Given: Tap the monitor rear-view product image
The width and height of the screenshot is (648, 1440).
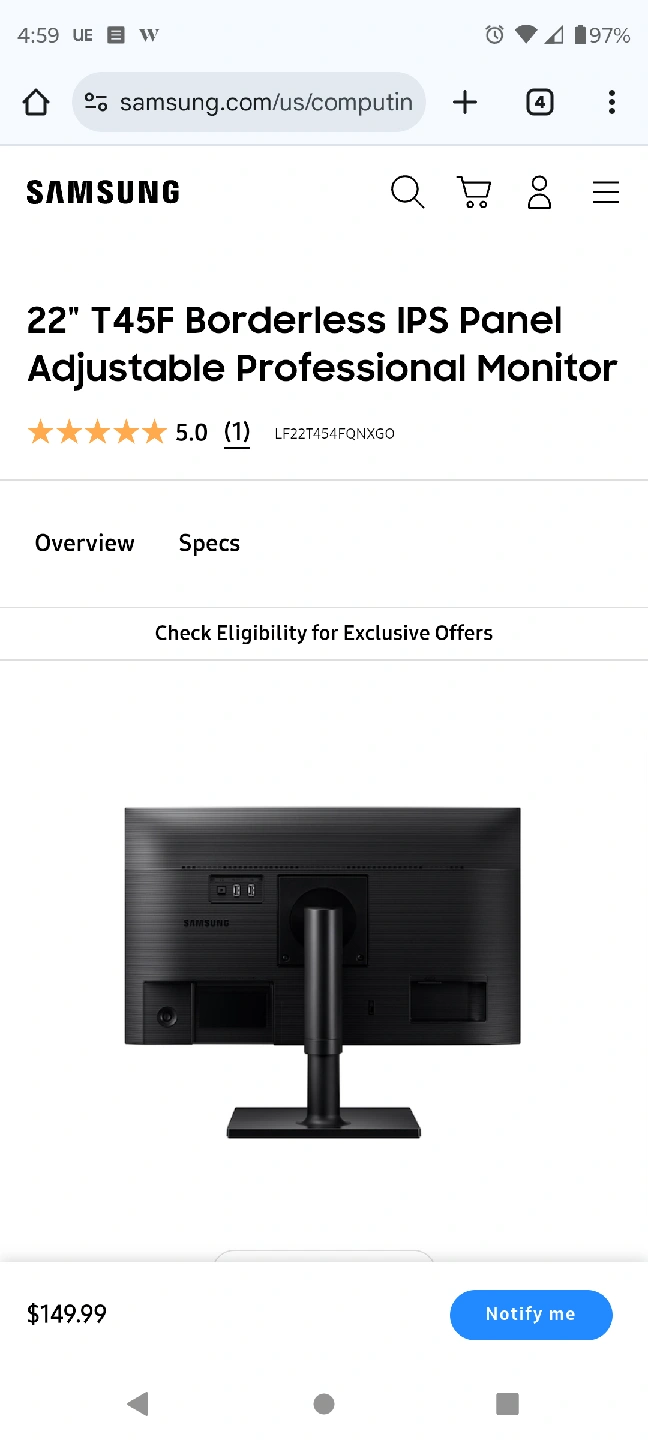Looking at the screenshot, I should (323, 973).
